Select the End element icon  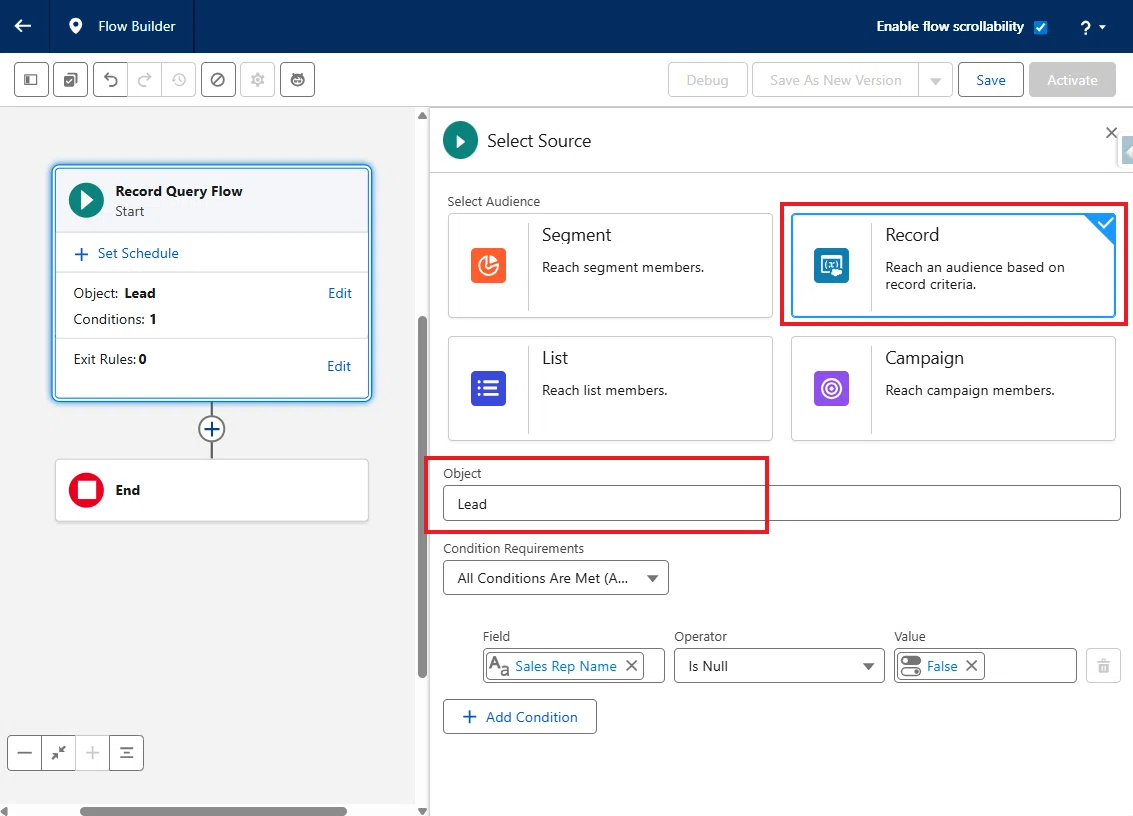coord(87,490)
